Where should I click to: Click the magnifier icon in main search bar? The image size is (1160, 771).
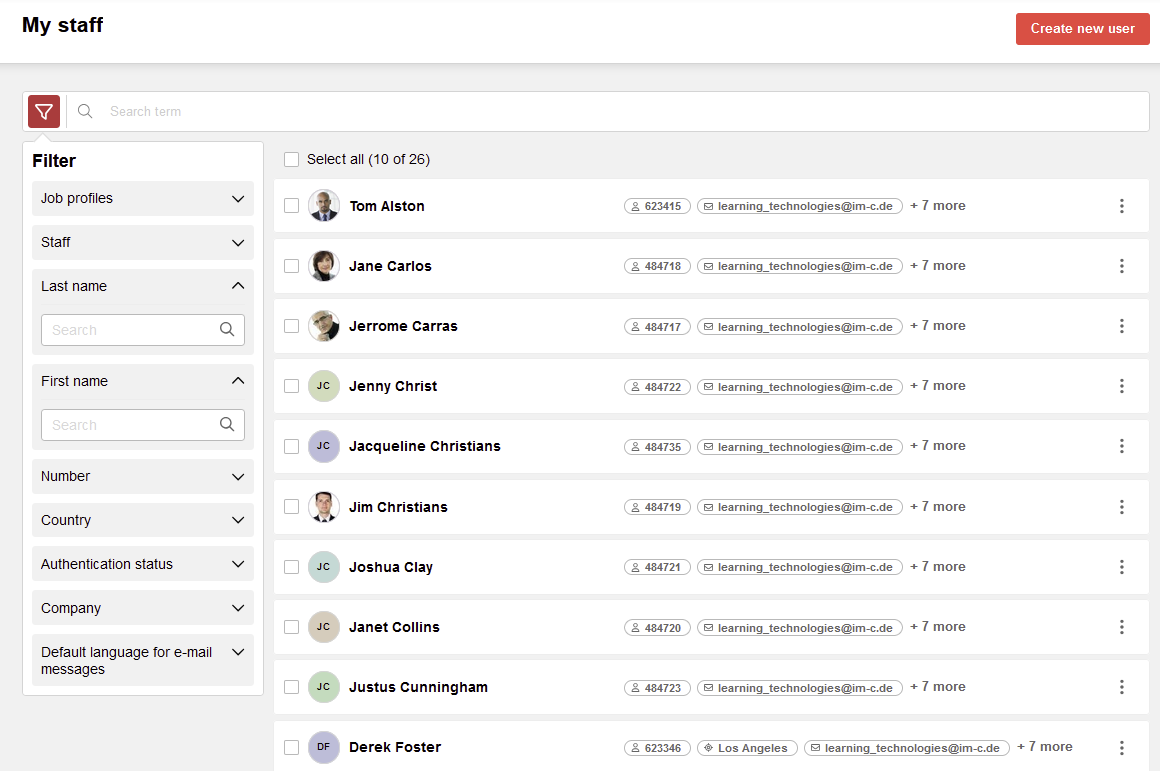pos(85,111)
